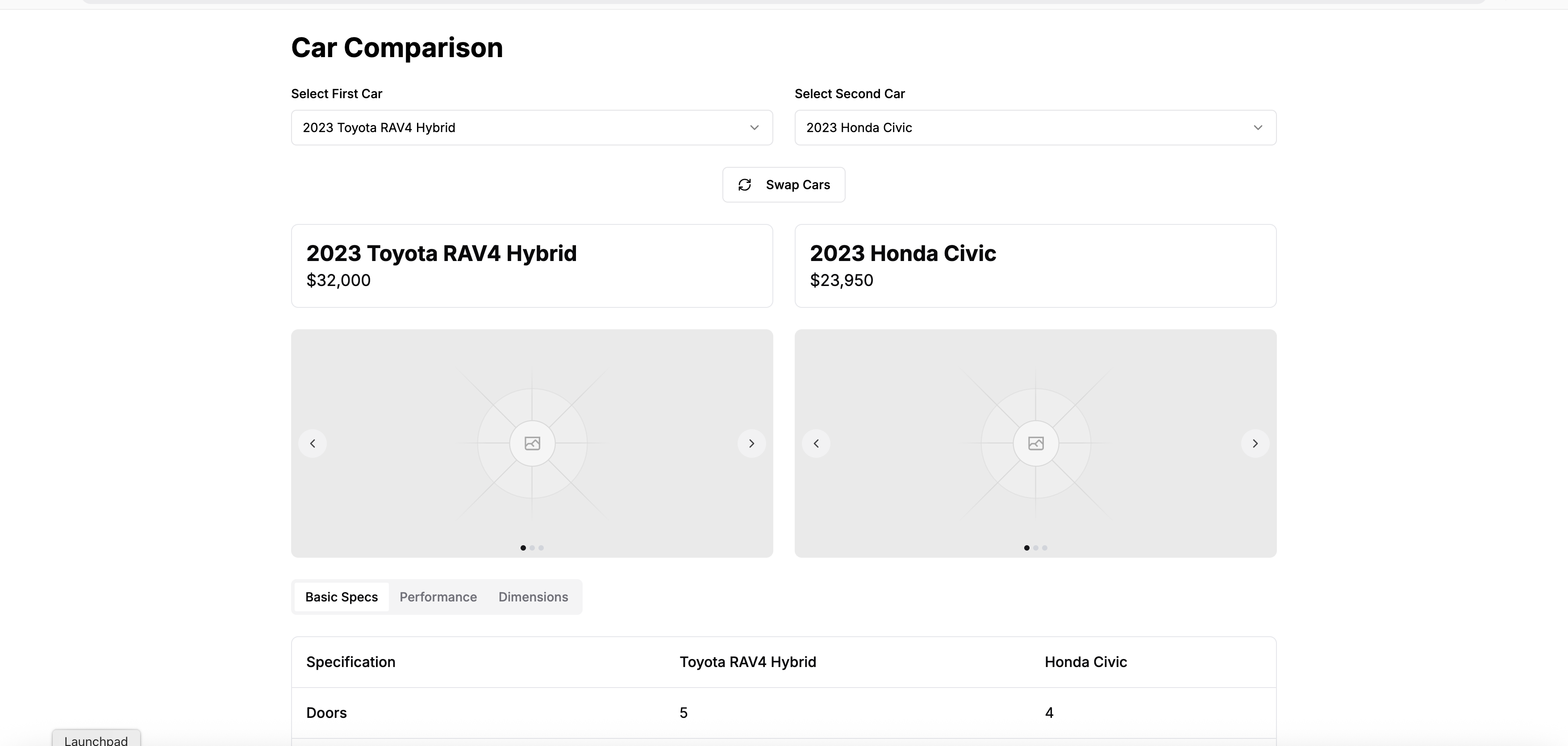Switch to the Dimensions tab
This screenshot has height=746, width=1568.
coord(533,597)
